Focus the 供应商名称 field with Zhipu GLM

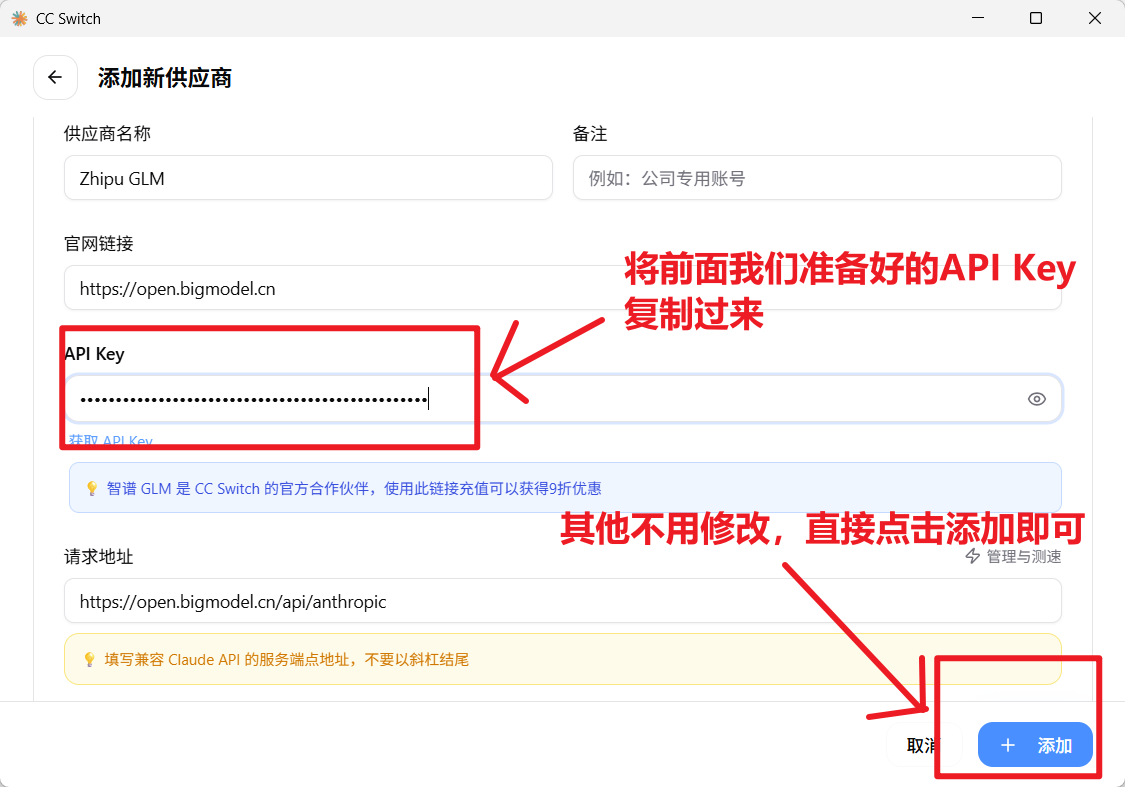(x=308, y=178)
